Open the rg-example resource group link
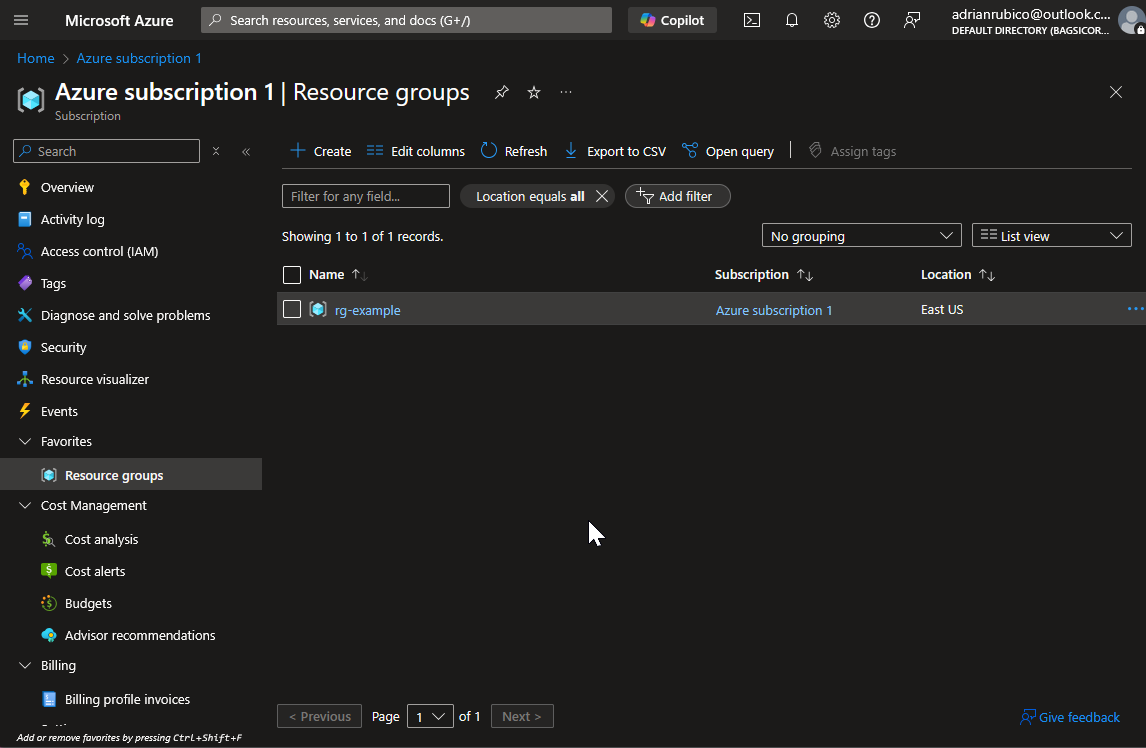Image resolution: width=1146 pixels, height=748 pixels. (x=367, y=310)
